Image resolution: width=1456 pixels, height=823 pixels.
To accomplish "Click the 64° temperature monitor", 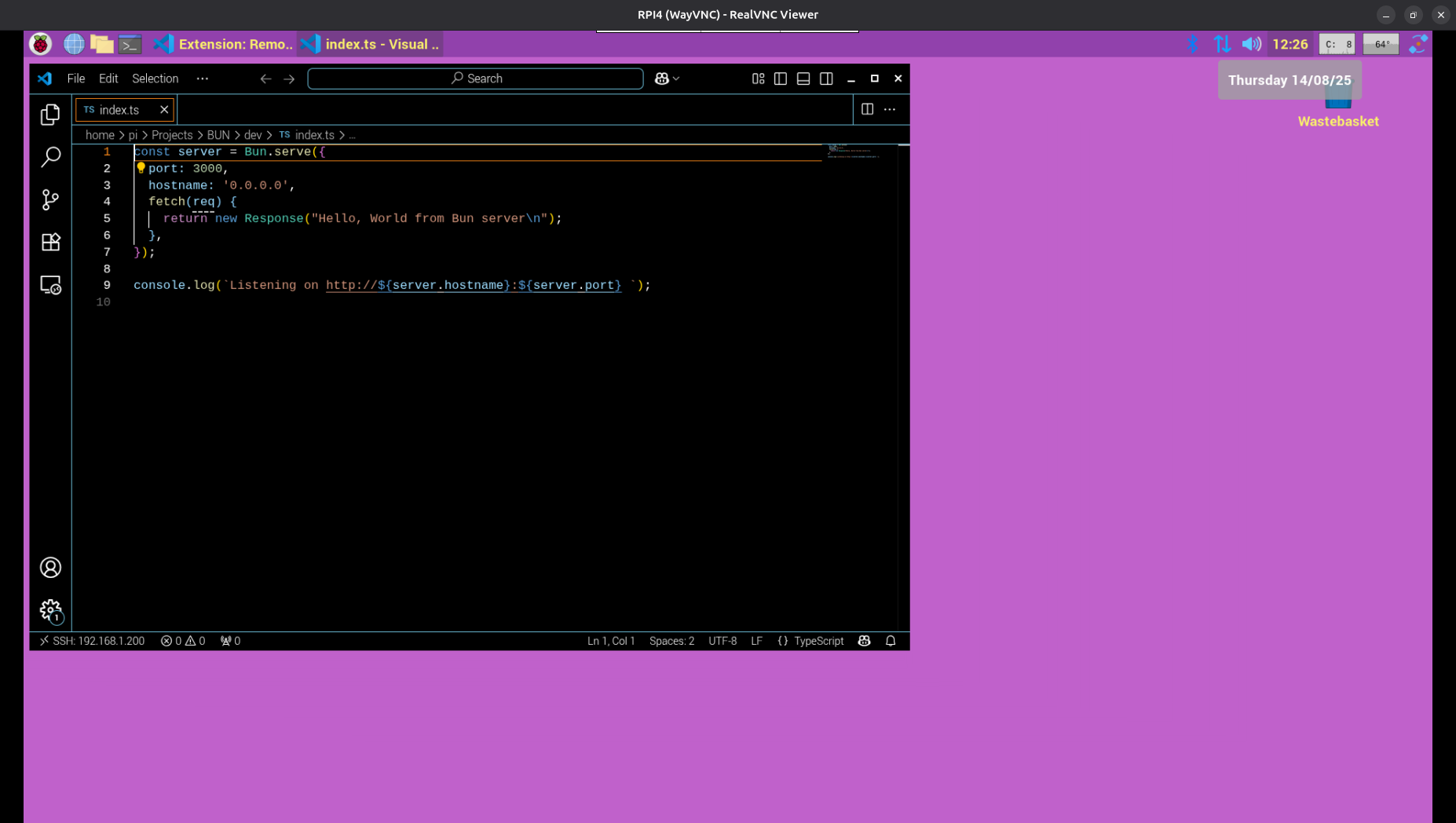I will (1381, 44).
